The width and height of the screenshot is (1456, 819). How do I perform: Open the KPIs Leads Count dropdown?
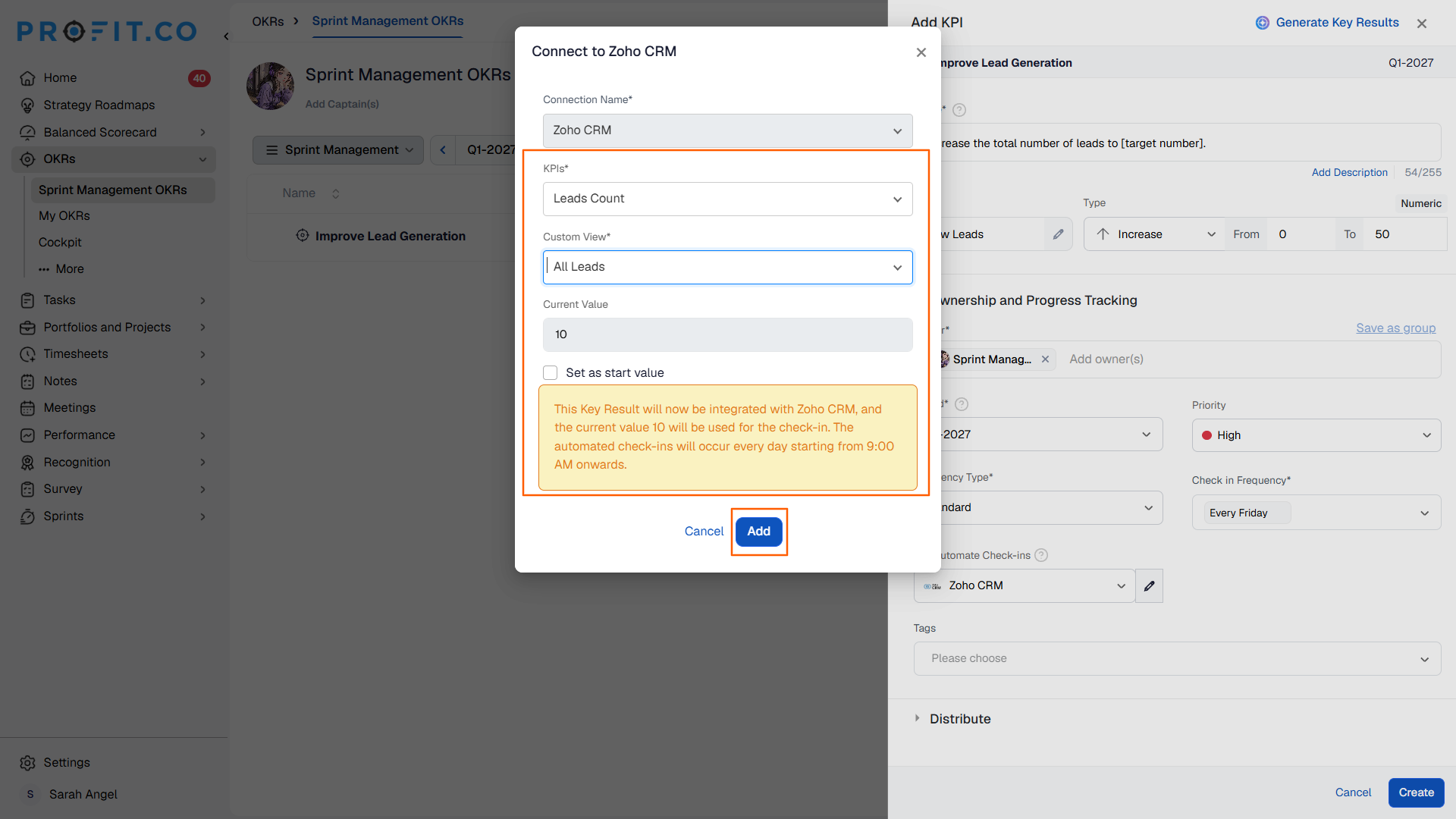[x=727, y=199]
